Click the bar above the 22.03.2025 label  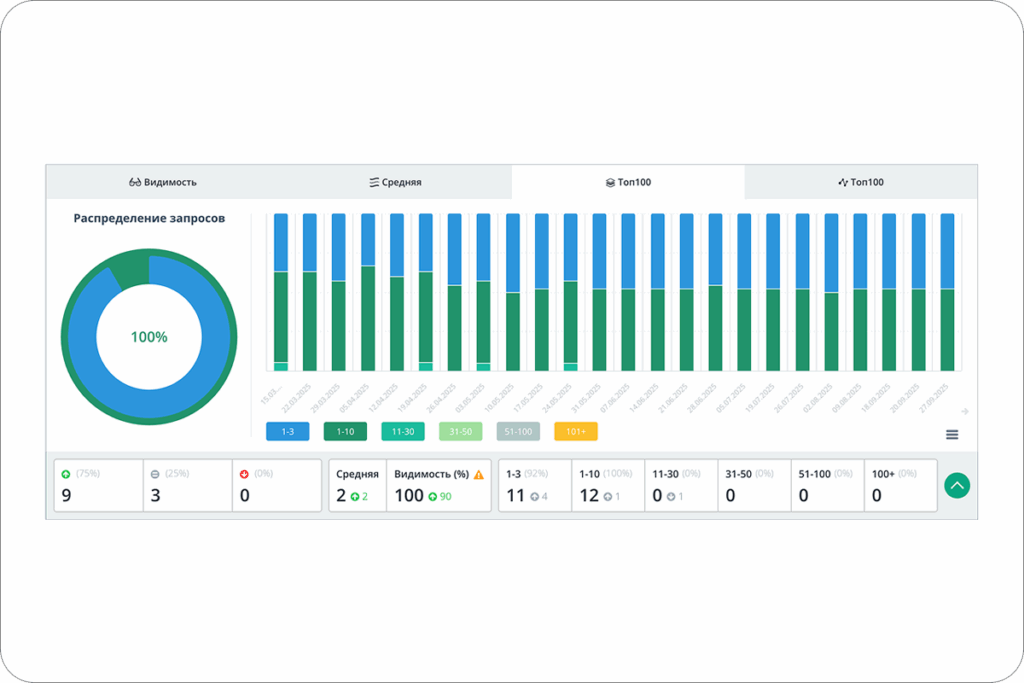310,292
